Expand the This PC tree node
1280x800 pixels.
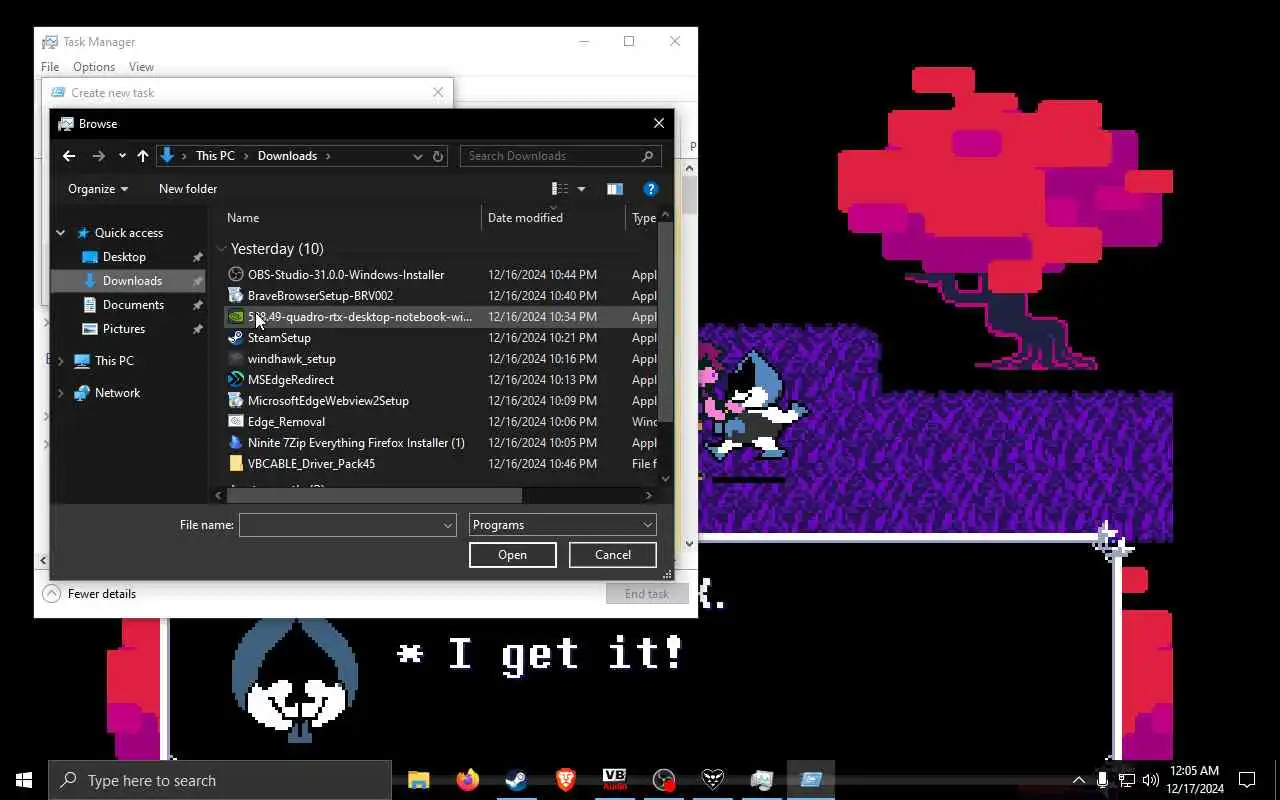point(61,361)
